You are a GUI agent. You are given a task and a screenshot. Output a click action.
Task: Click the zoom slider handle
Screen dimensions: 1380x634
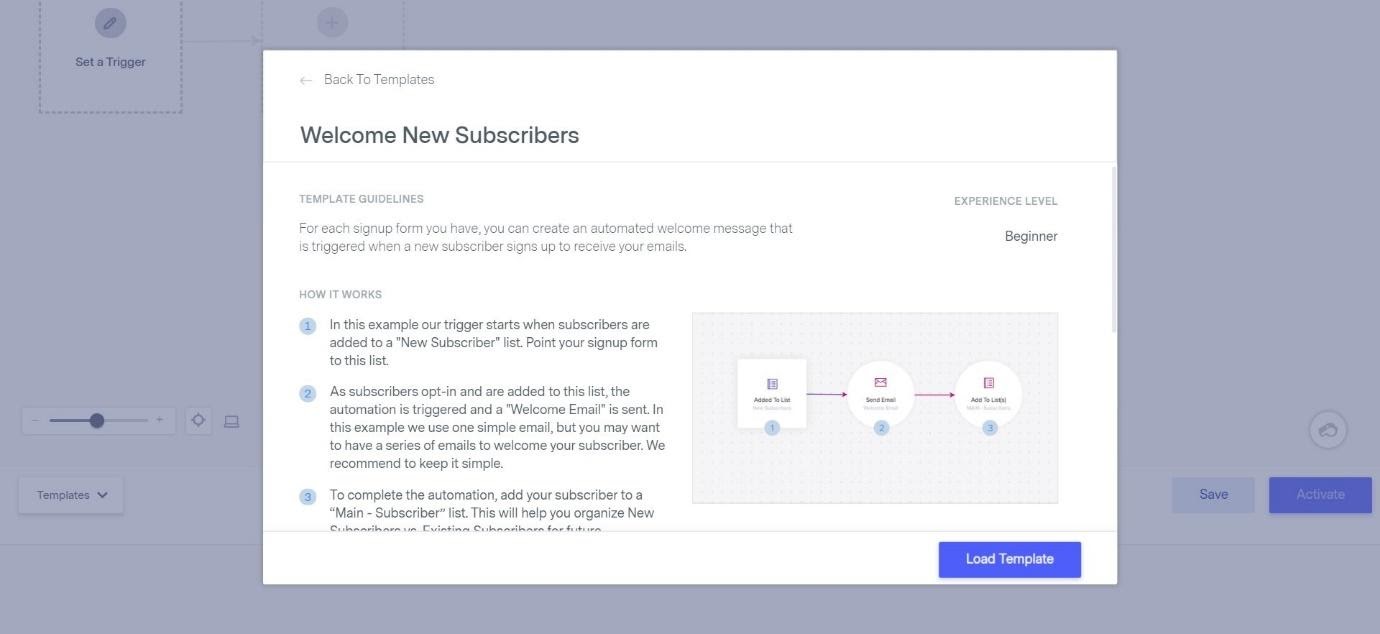pyautogui.click(x=97, y=420)
